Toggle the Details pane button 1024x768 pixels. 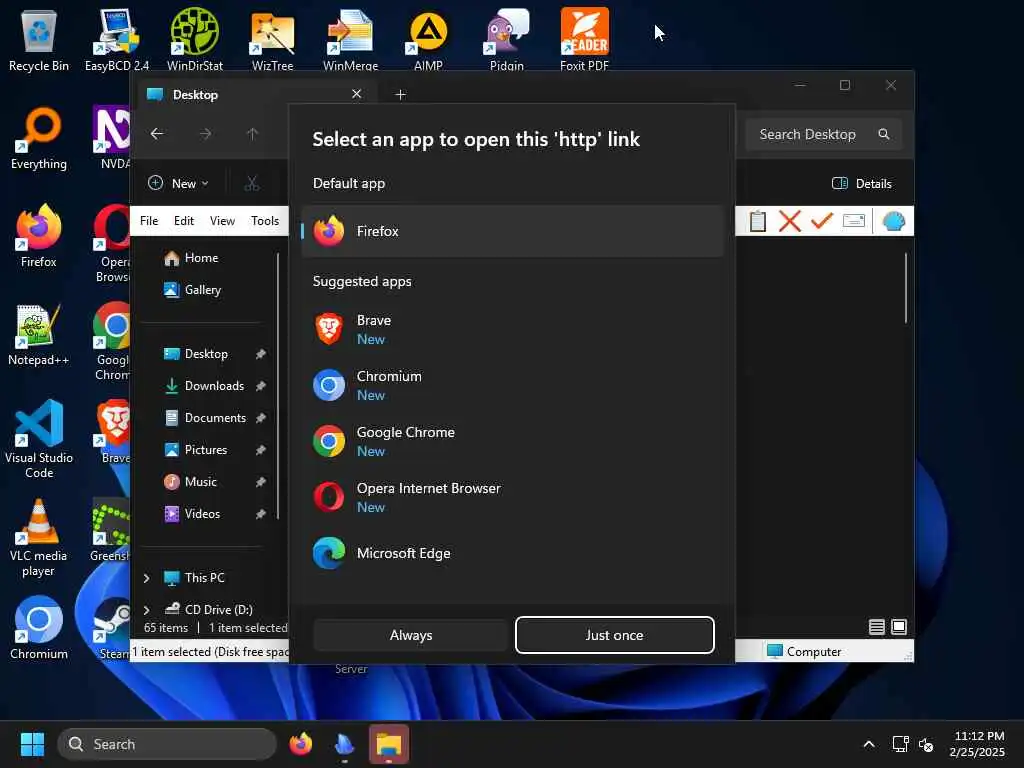point(862,184)
